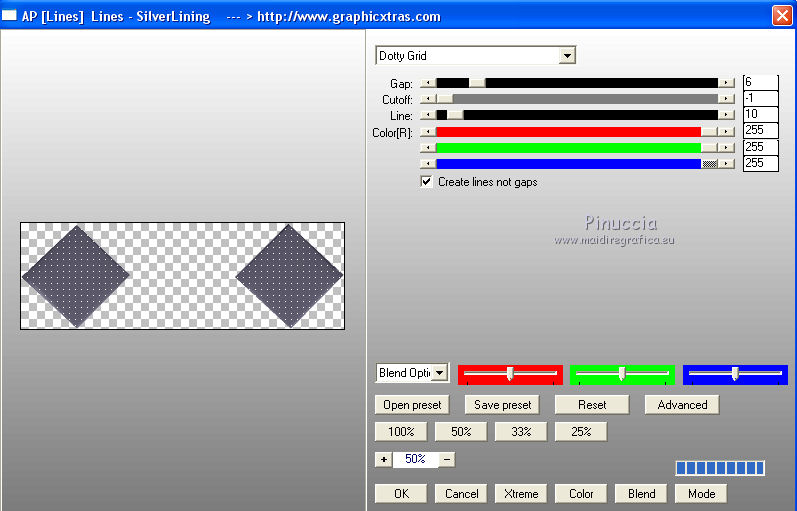Click the Line slider left arrow
The image size is (797, 511).
(x=428, y=115)
